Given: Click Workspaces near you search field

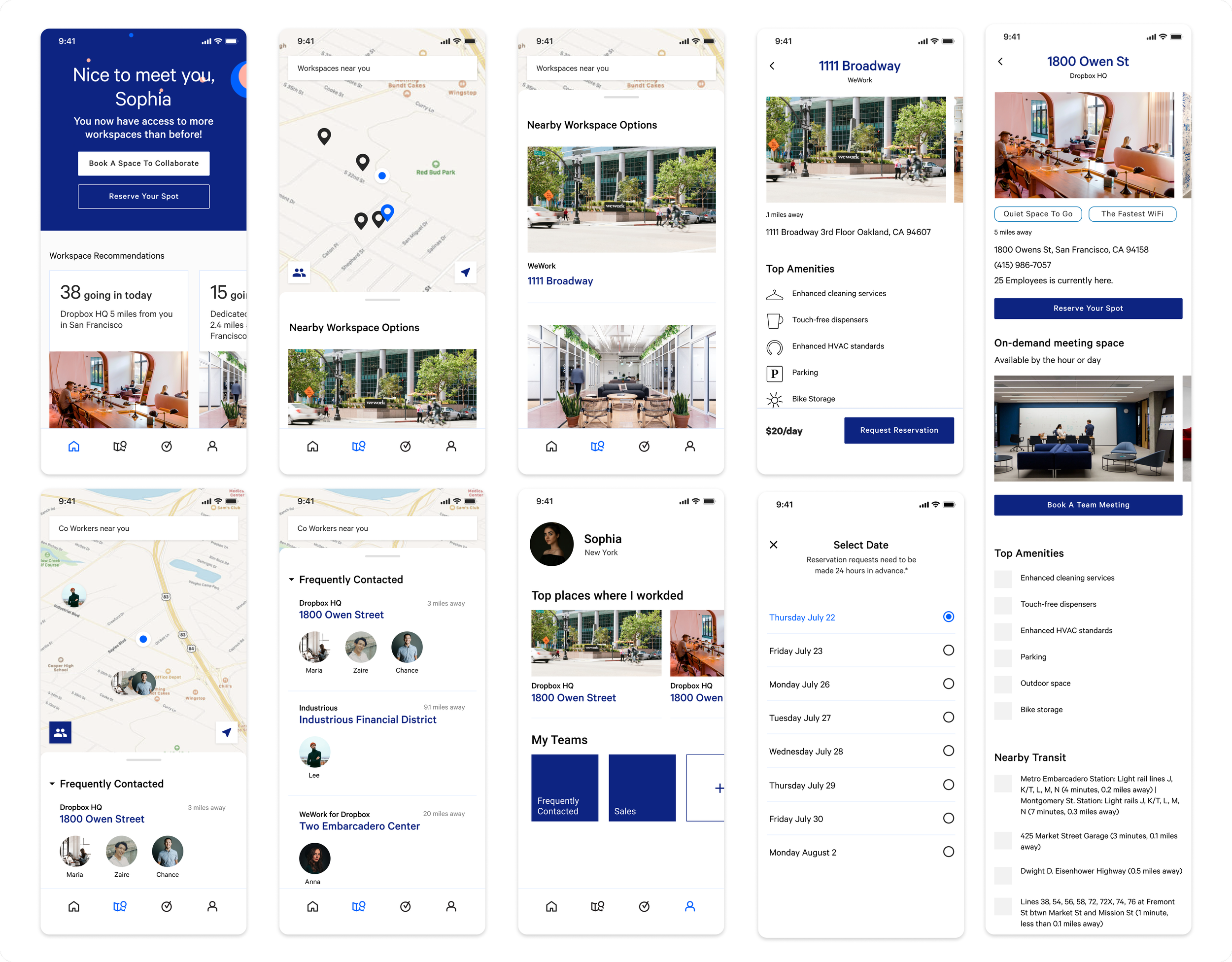Looking at the screenshot, I should click(382, 69).
